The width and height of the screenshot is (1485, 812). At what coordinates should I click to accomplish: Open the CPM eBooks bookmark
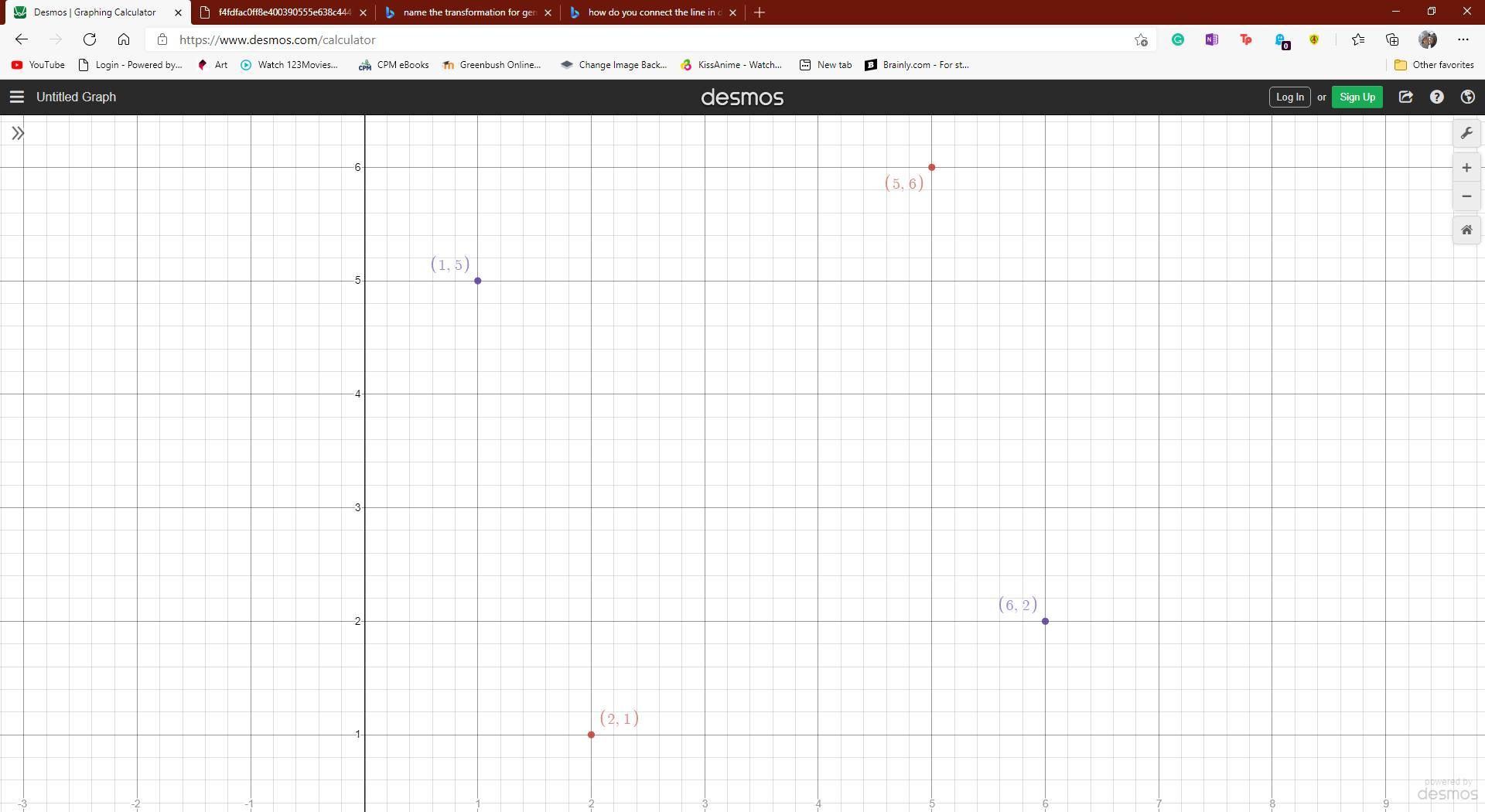coord(394,65)
